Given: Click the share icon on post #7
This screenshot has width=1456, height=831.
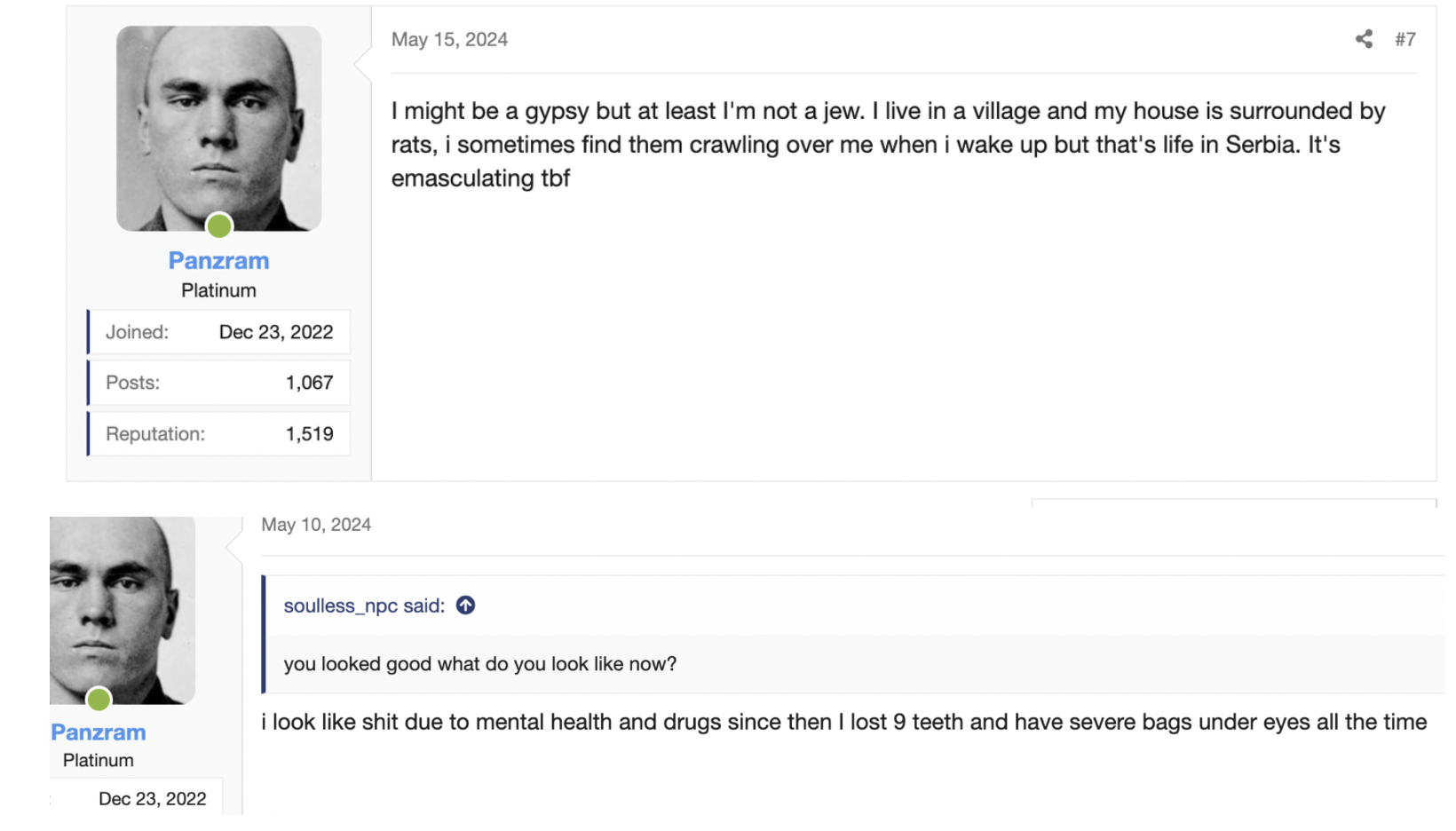Looking at the screenshot, I should (x=1364, y=39).
